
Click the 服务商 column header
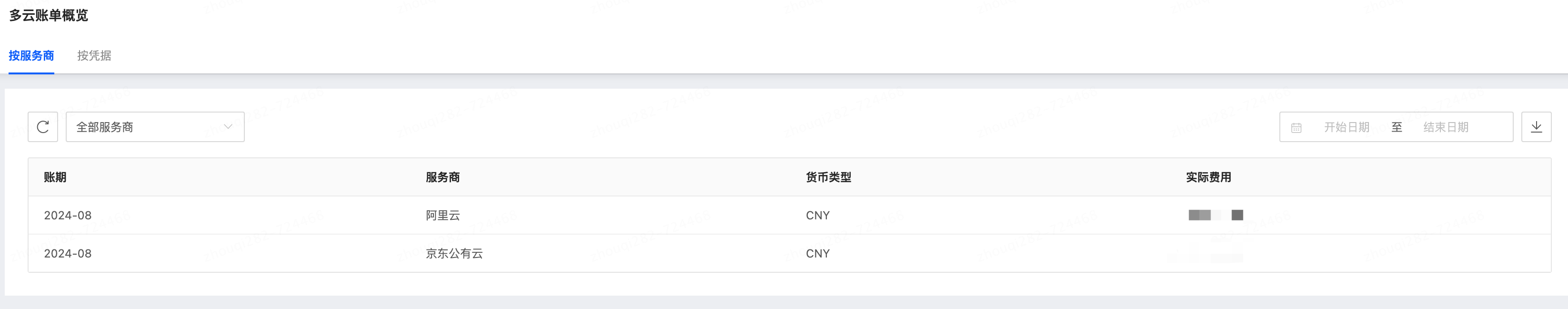[x=442, y=177]
